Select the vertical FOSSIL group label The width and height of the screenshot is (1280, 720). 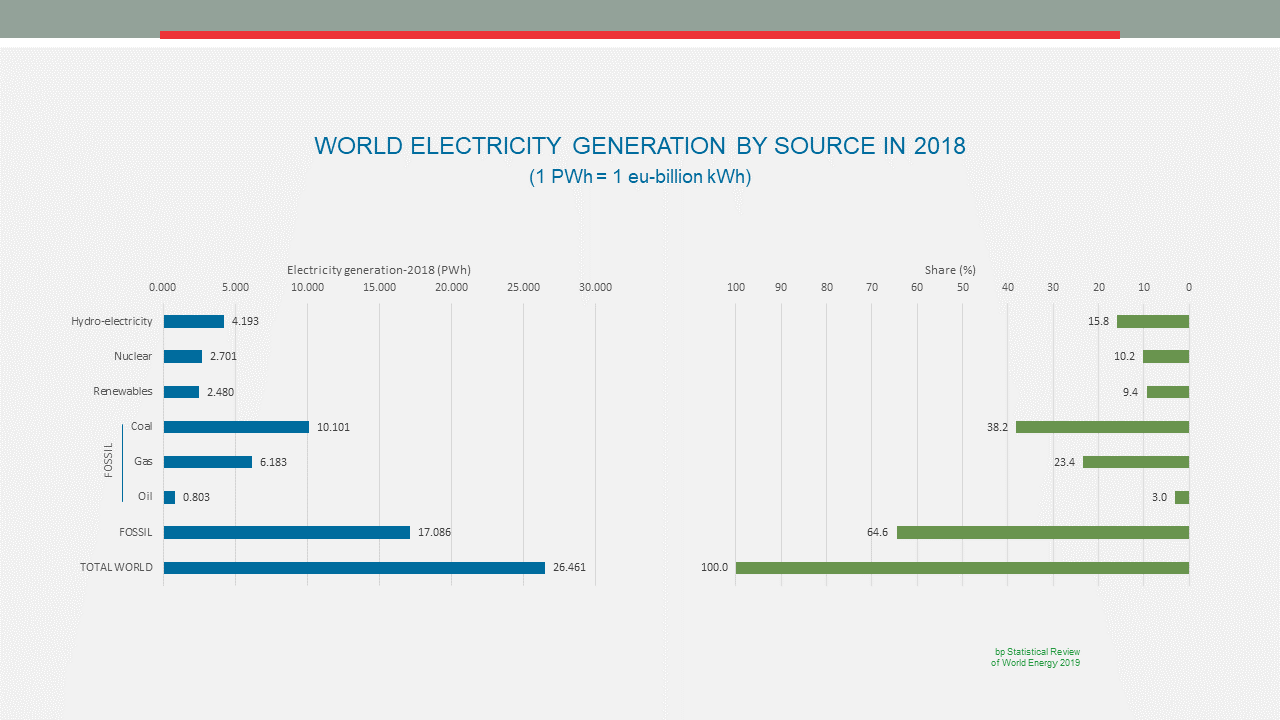click(x=109, y=461)
